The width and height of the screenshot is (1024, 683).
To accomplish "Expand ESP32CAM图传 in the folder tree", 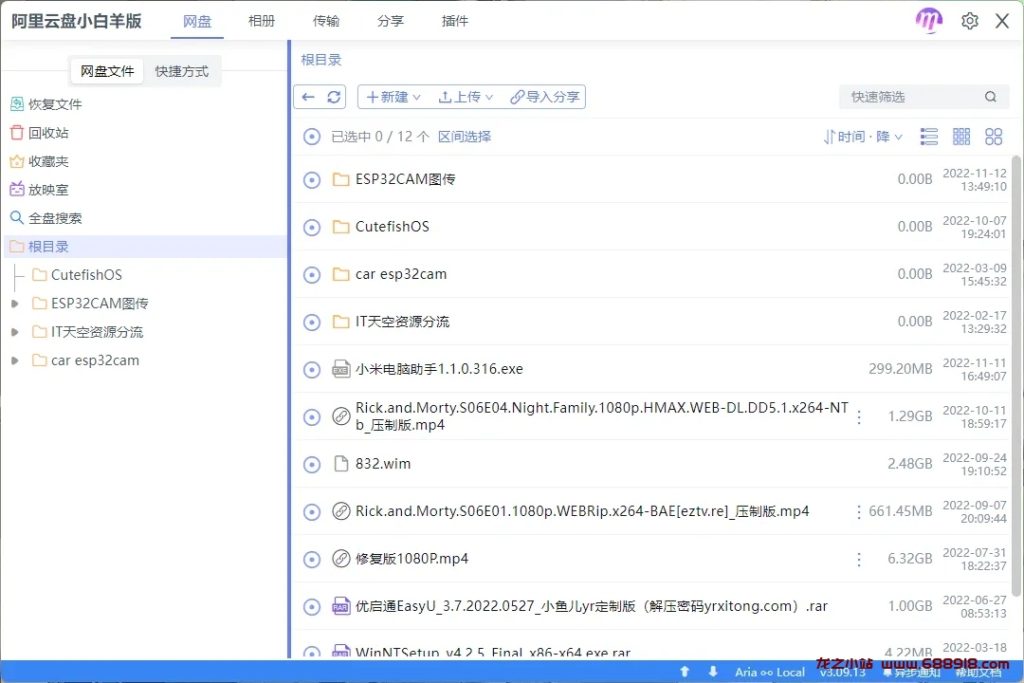I will pos(14,304).
